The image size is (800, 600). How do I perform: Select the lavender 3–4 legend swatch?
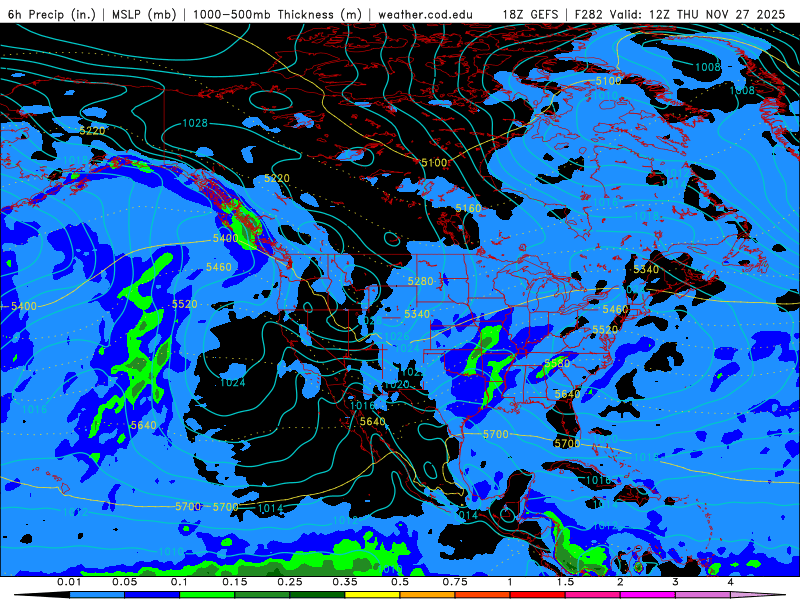coord(703,595)
